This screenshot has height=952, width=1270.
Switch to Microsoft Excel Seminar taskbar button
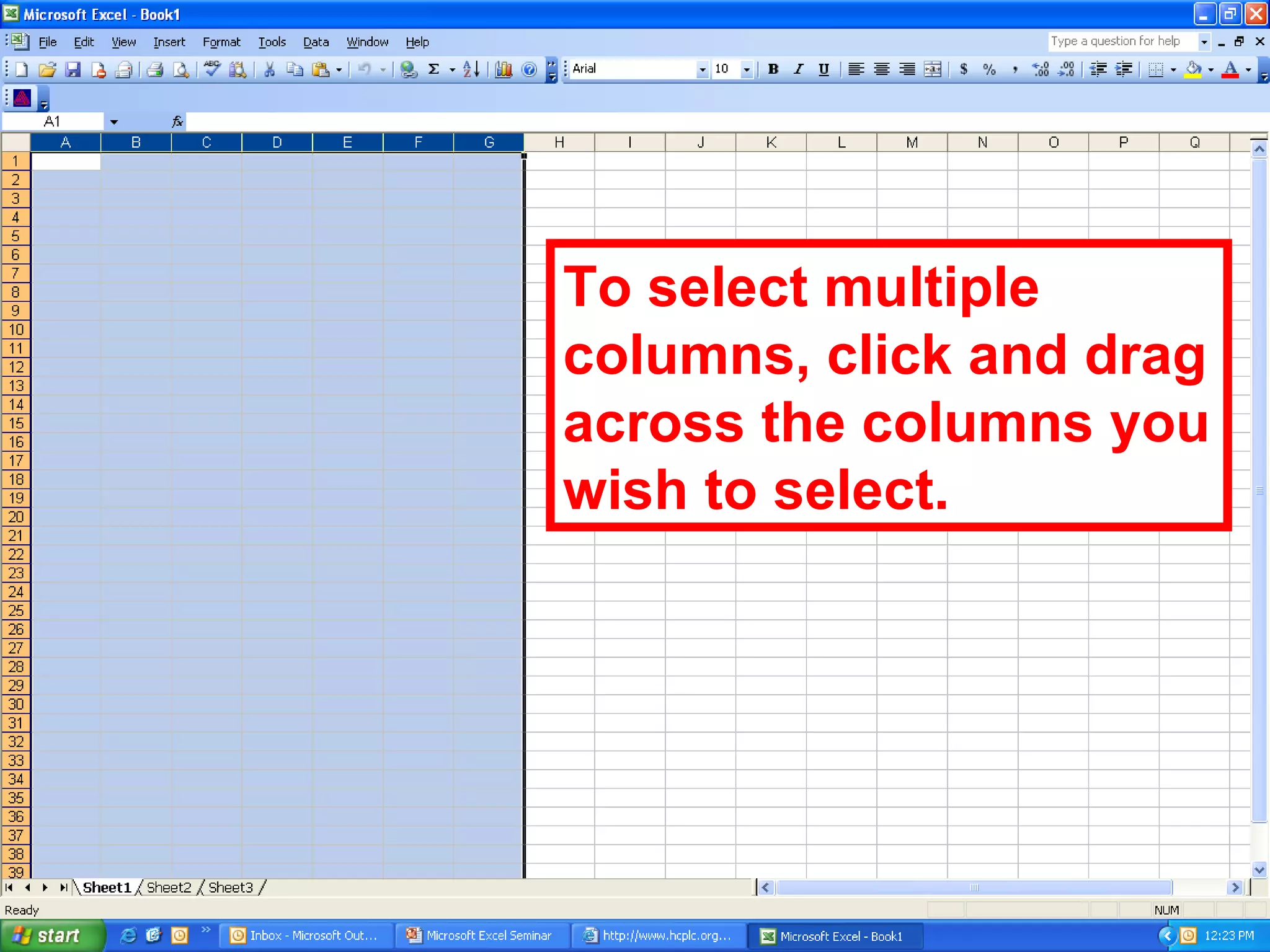[x=483, y=935]
